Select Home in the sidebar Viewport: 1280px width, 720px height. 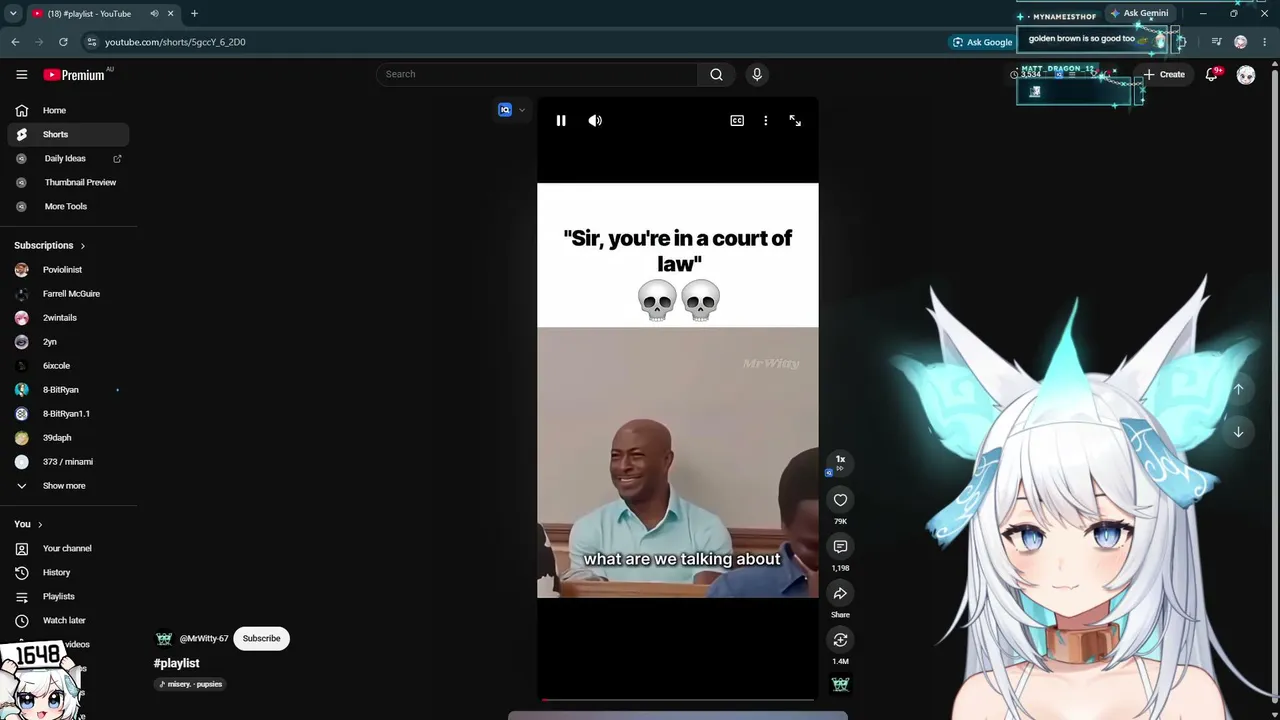[x=68, y=111]
